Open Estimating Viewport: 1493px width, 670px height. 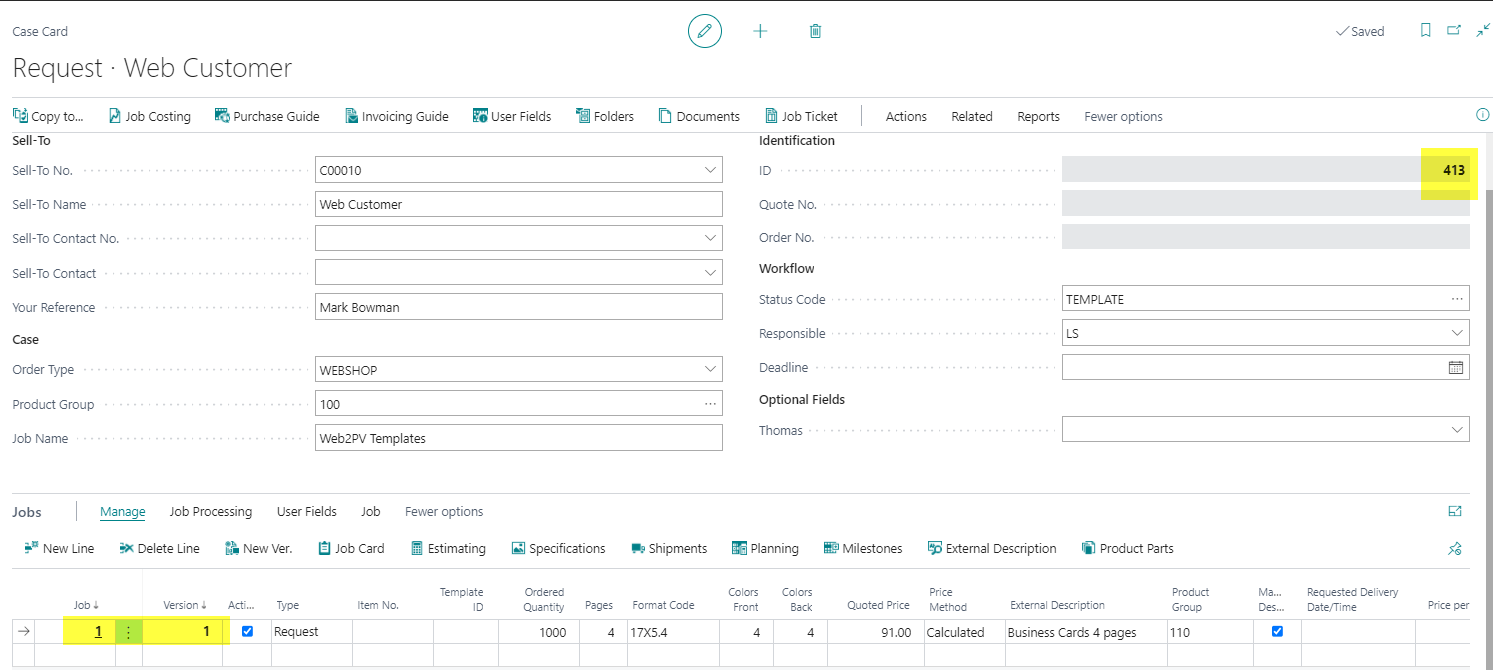[448, 548]
